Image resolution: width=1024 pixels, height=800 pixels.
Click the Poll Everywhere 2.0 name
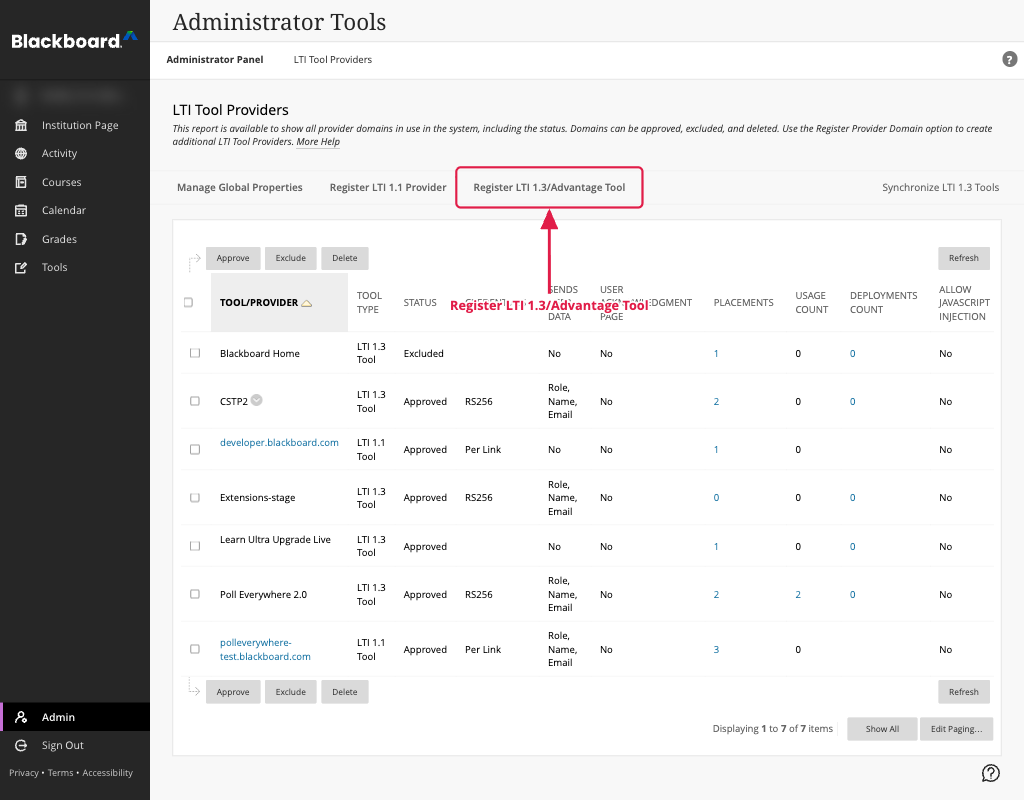click(263, 594)
